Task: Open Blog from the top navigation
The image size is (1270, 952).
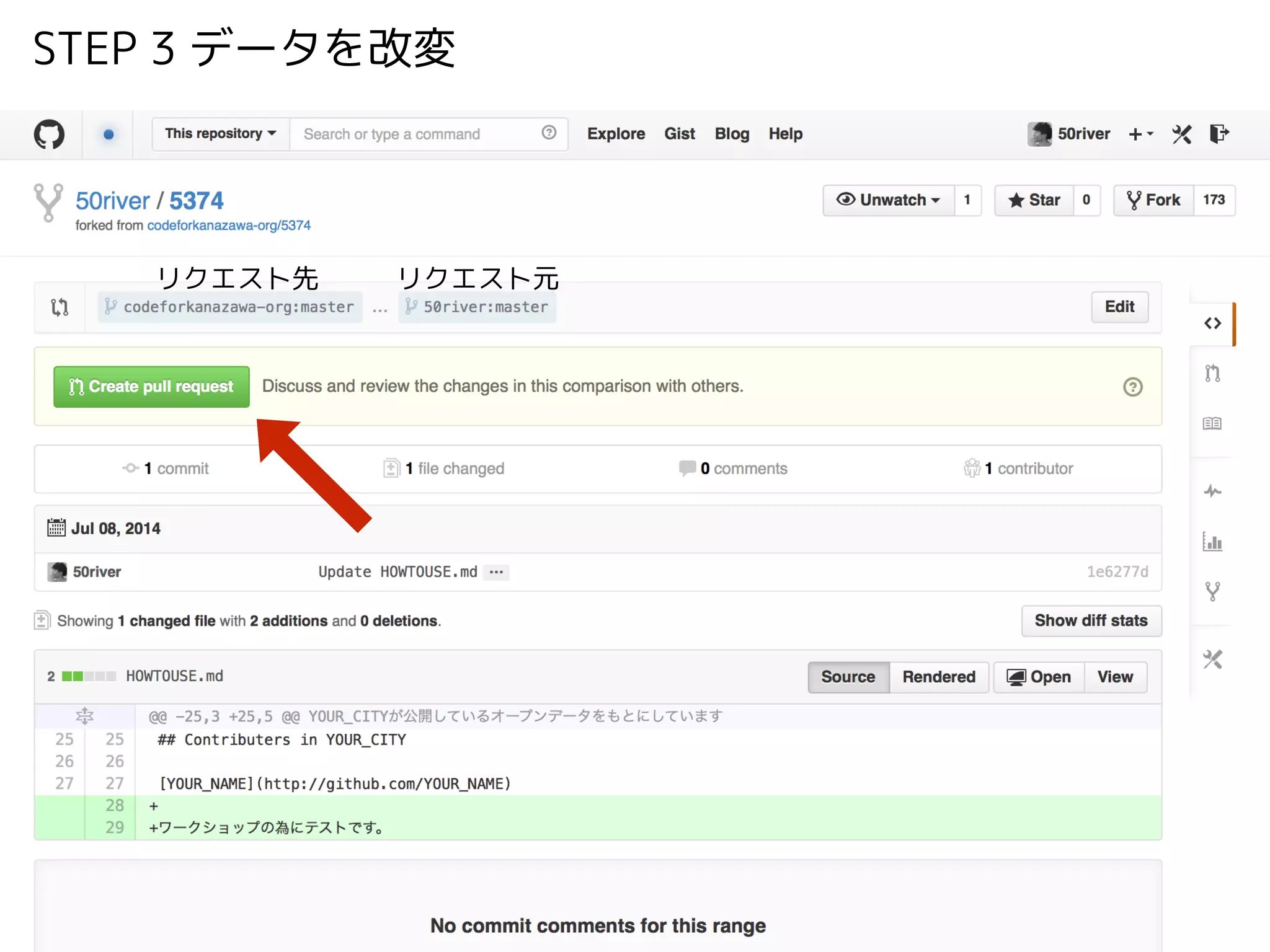Action: 732,134
